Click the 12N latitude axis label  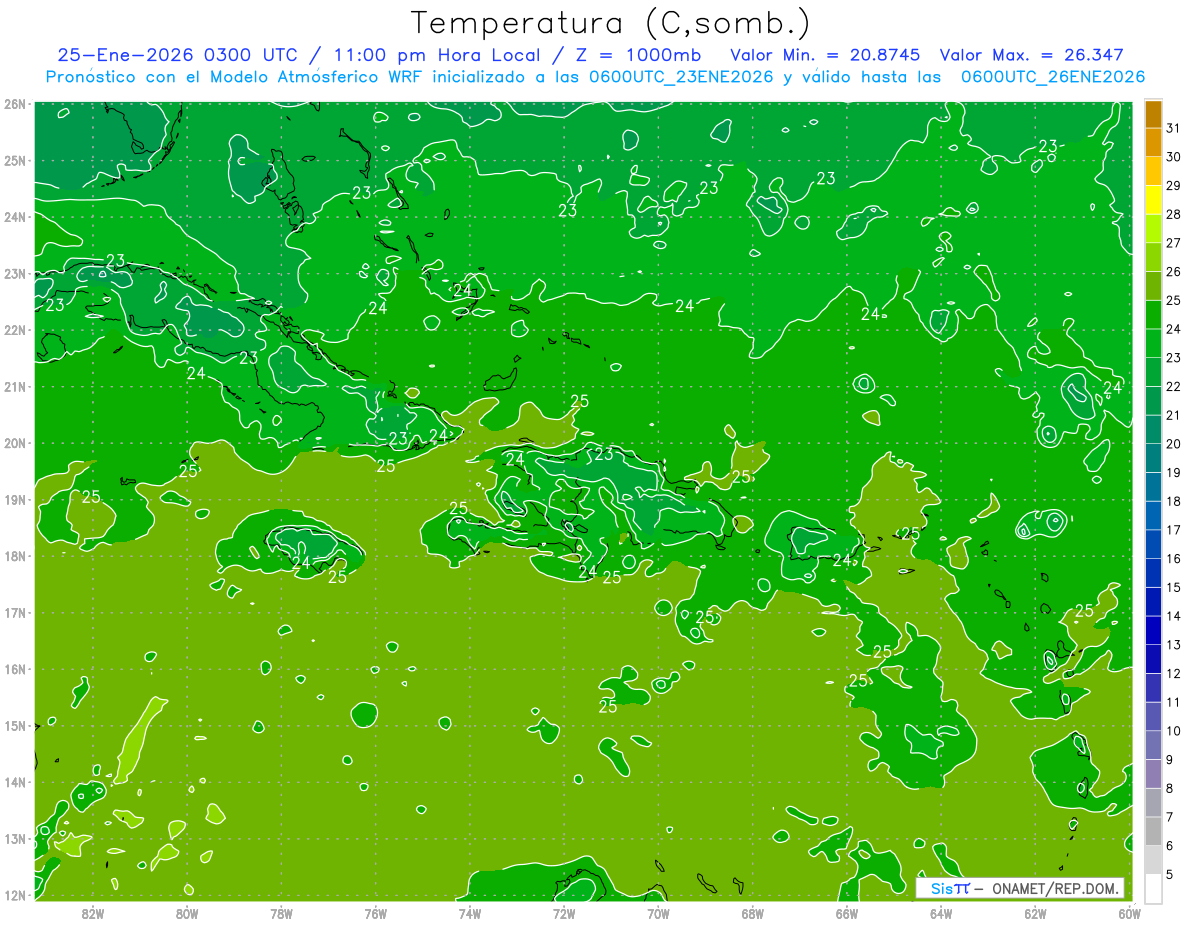pos(15,895)
